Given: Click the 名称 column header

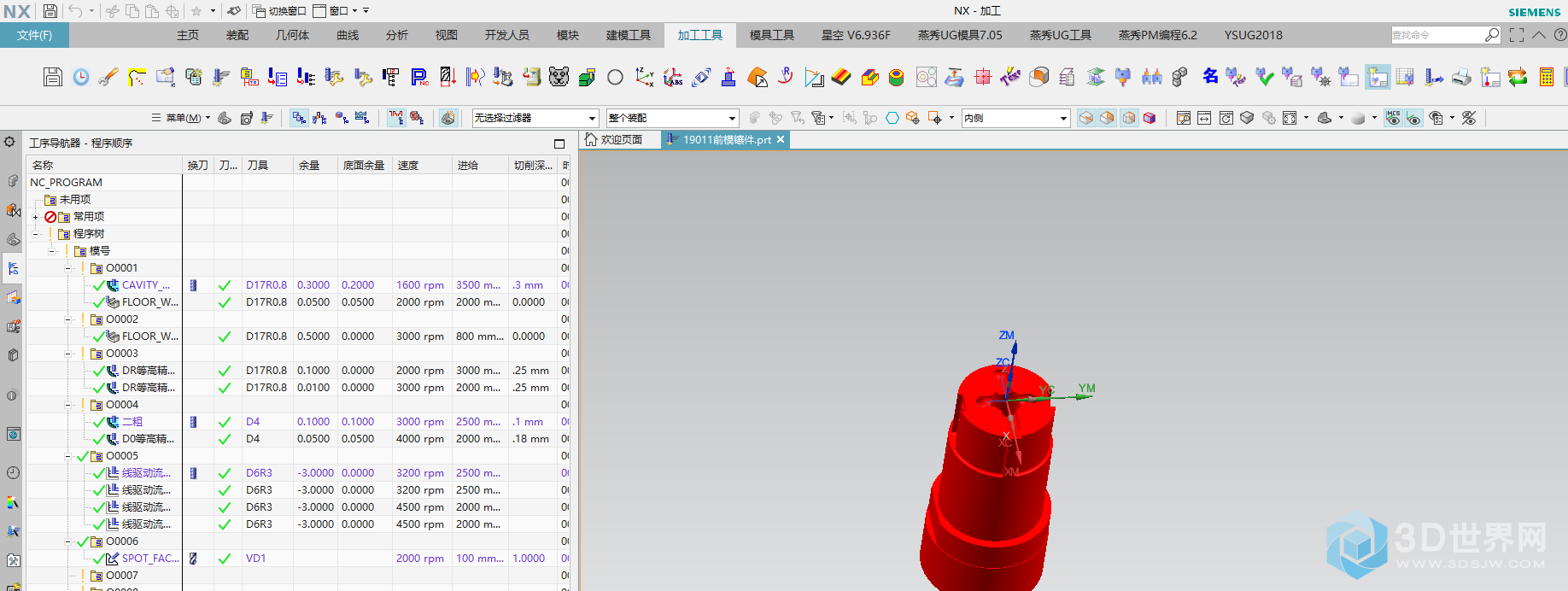Looking at the screenshot, I should [106, 165].
